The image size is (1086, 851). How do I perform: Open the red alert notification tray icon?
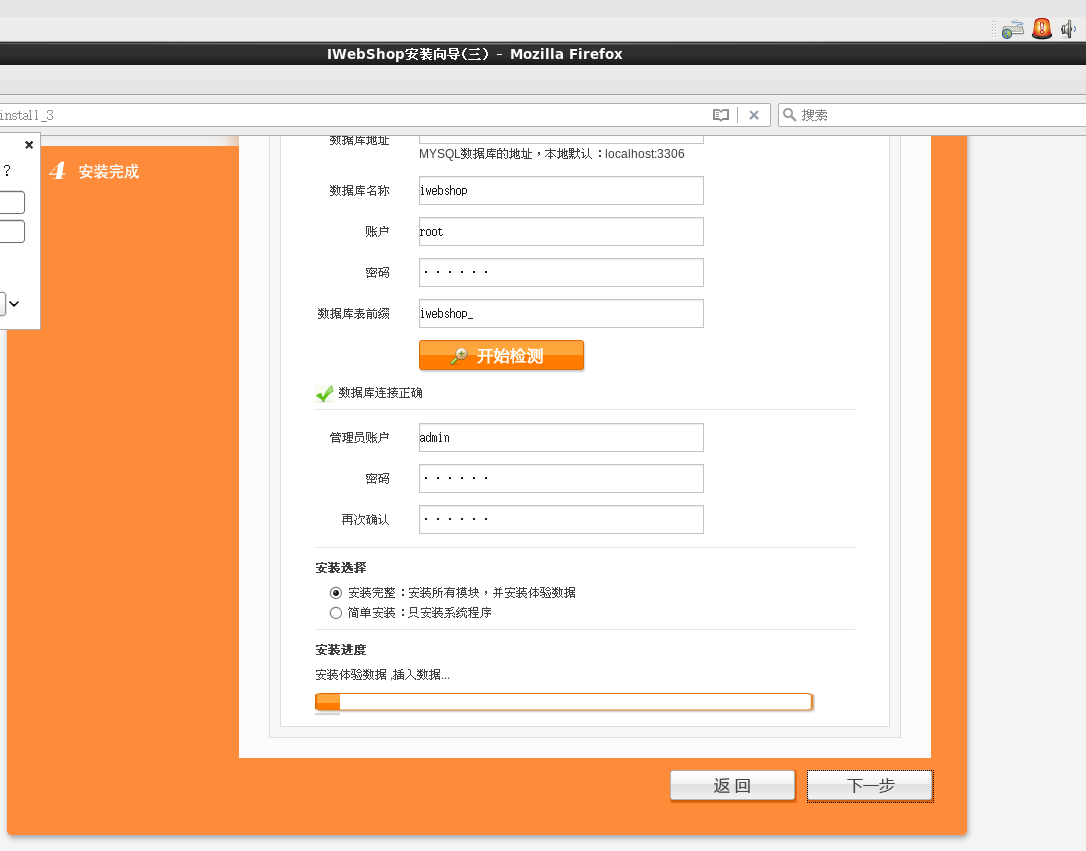pyautogui.click(x=1042, y=28)
